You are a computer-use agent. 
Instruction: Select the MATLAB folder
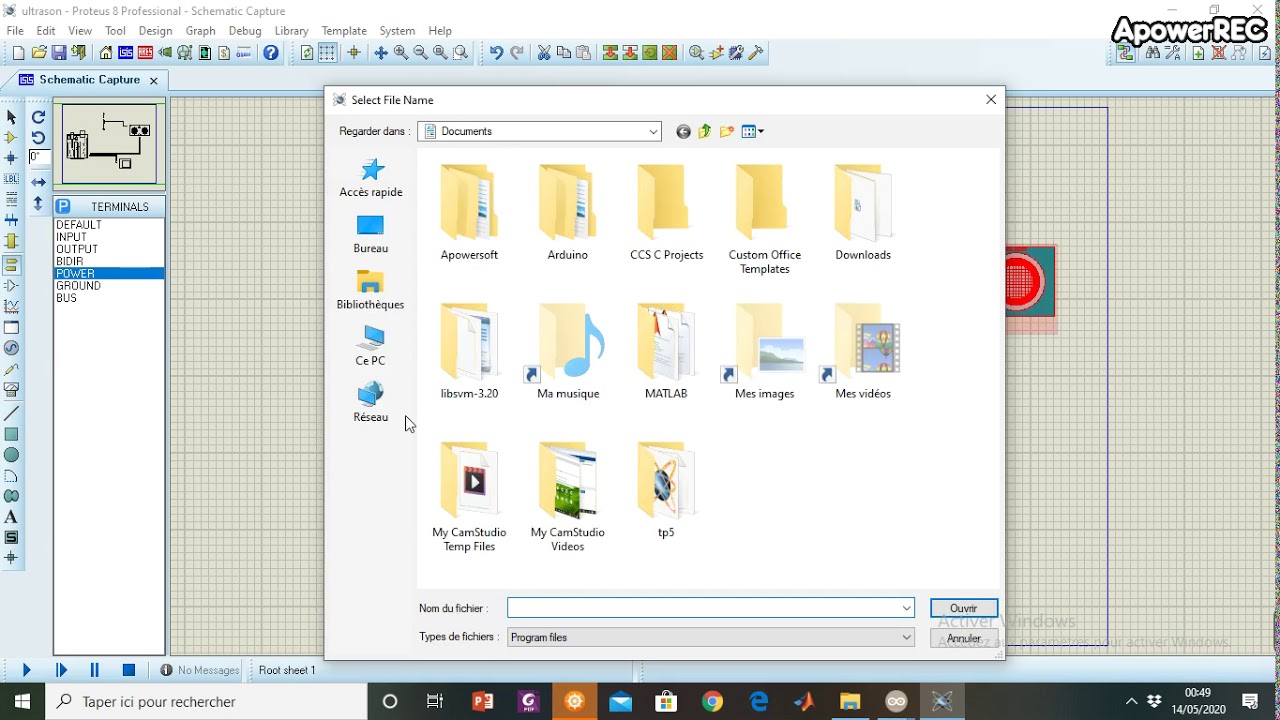[x=666, y=351]
